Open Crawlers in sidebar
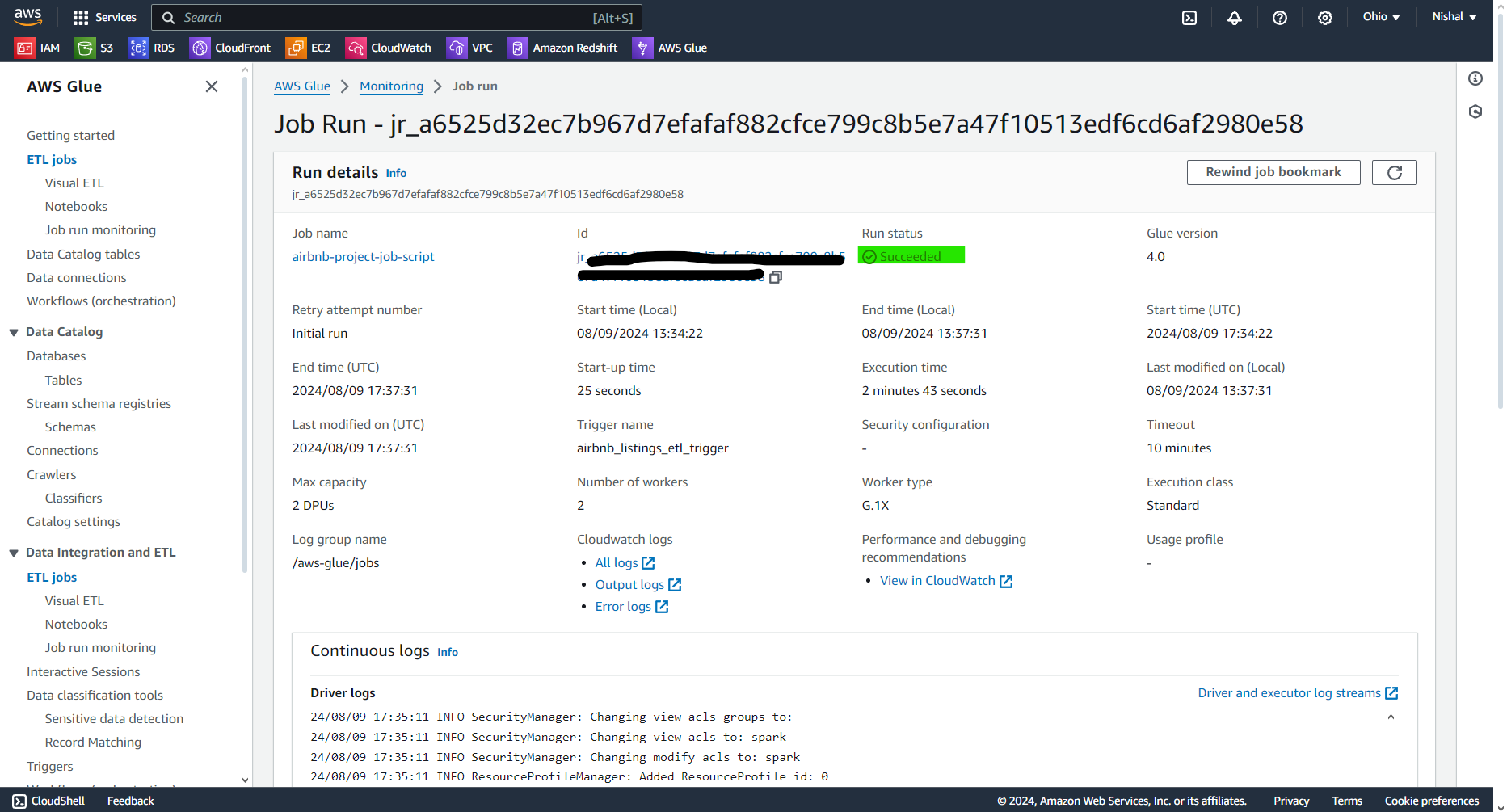The image size is (1507, 812). pyautogui.click(x=51, y=475)
